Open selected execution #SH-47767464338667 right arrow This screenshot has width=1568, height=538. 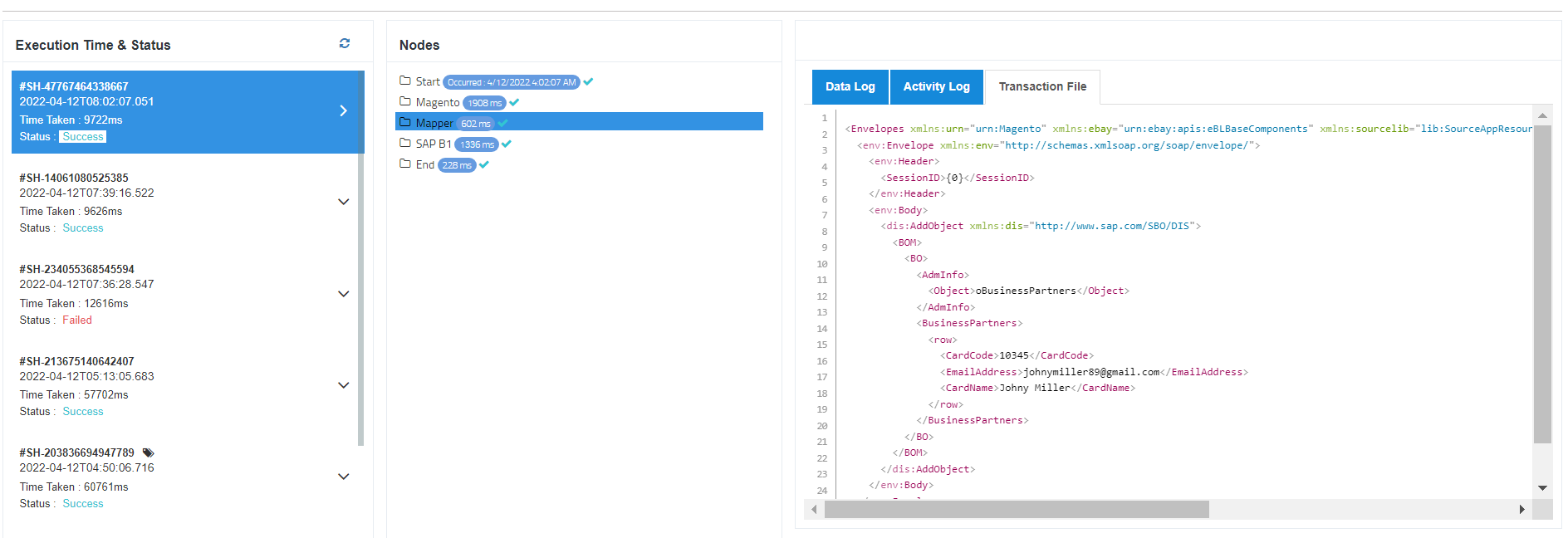pyautogui.click(x=343, y=110)
